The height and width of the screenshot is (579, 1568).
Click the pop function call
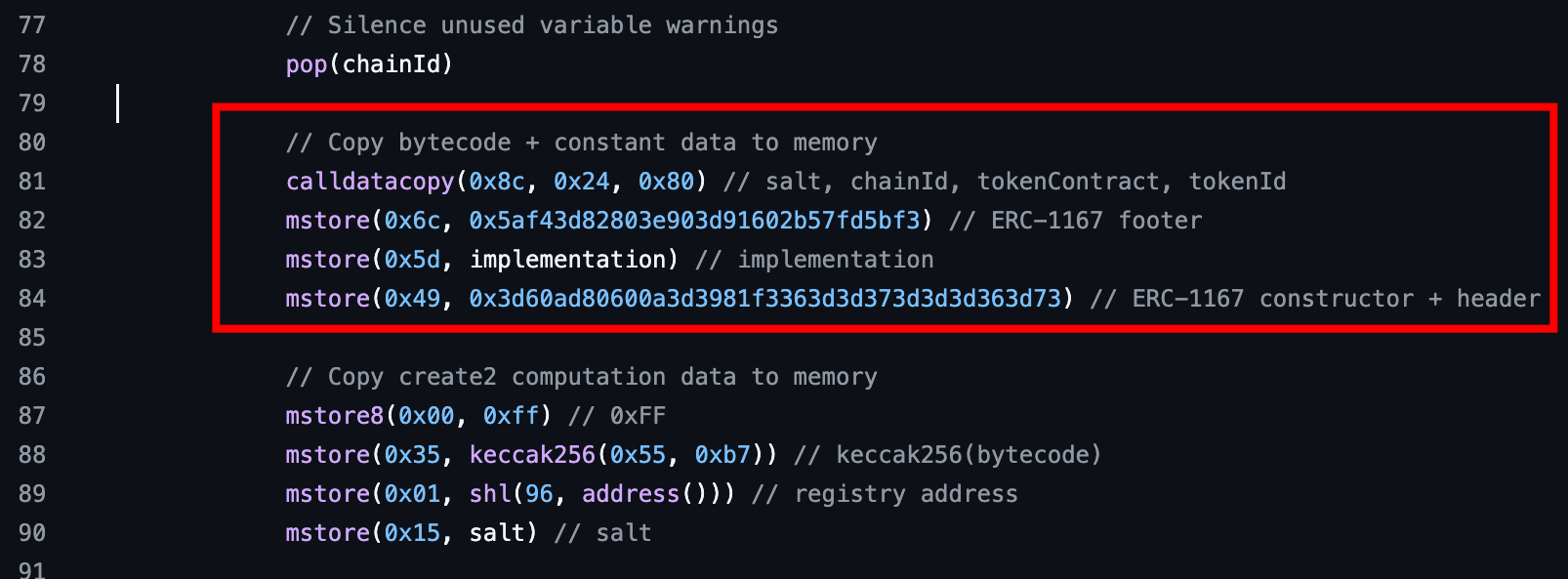click(306, 64)
